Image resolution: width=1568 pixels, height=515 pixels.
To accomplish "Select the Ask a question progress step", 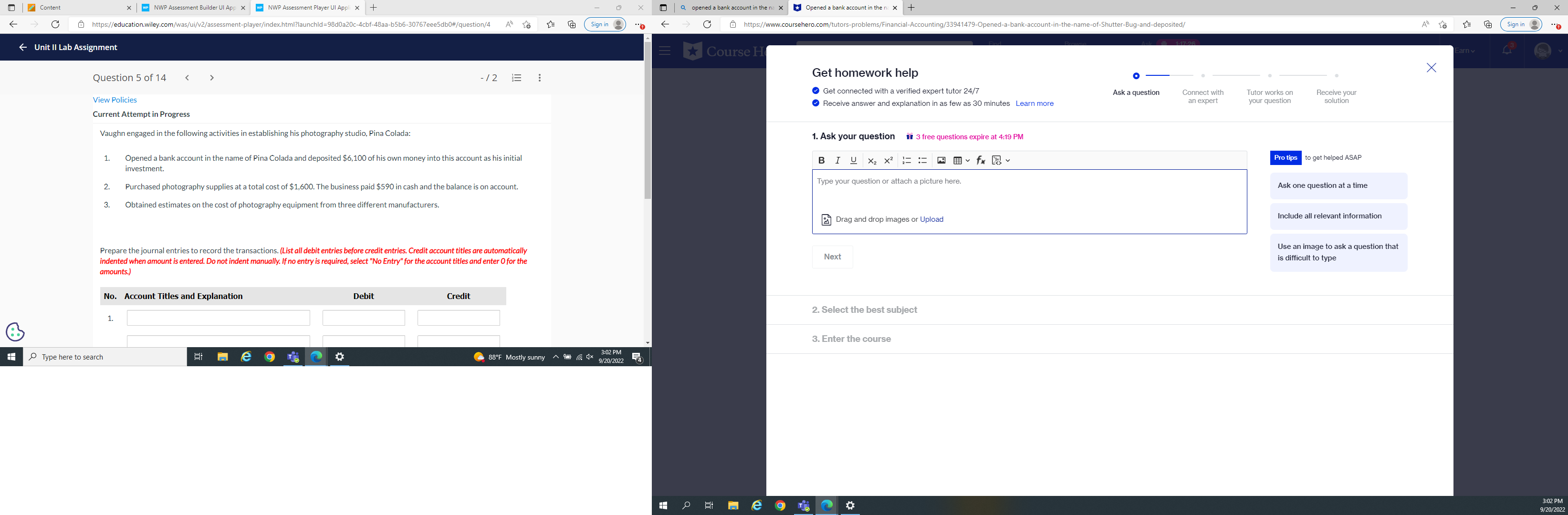I will pyautogui.click(x=1135, y=92).
